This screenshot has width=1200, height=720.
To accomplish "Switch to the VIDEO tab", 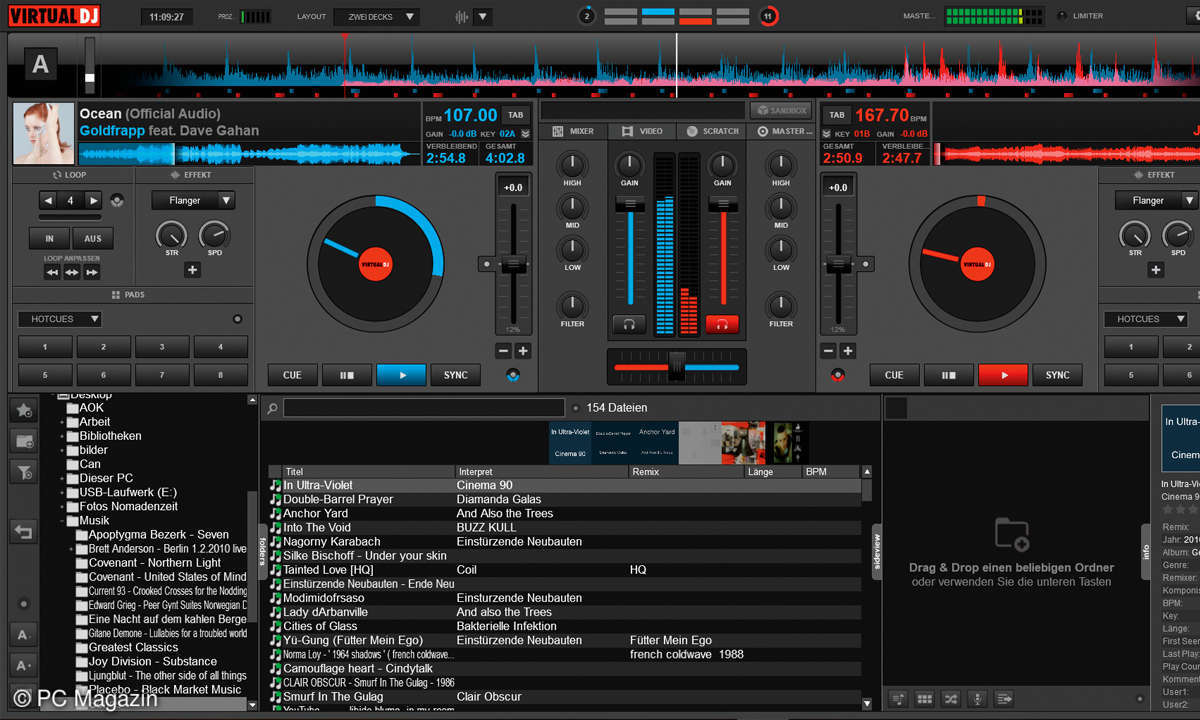I will tap(642, 131).
